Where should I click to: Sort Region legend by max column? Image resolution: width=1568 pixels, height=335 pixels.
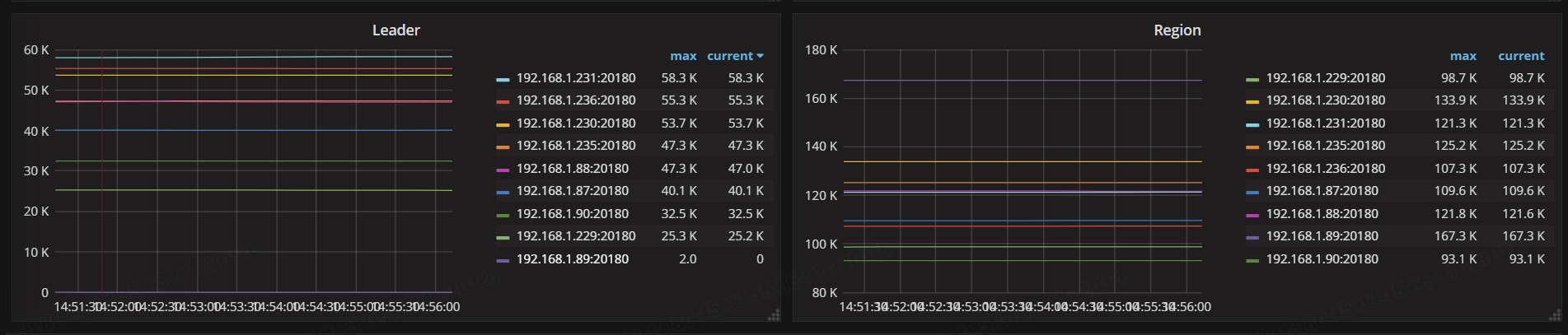click(x=1463, y=56)
